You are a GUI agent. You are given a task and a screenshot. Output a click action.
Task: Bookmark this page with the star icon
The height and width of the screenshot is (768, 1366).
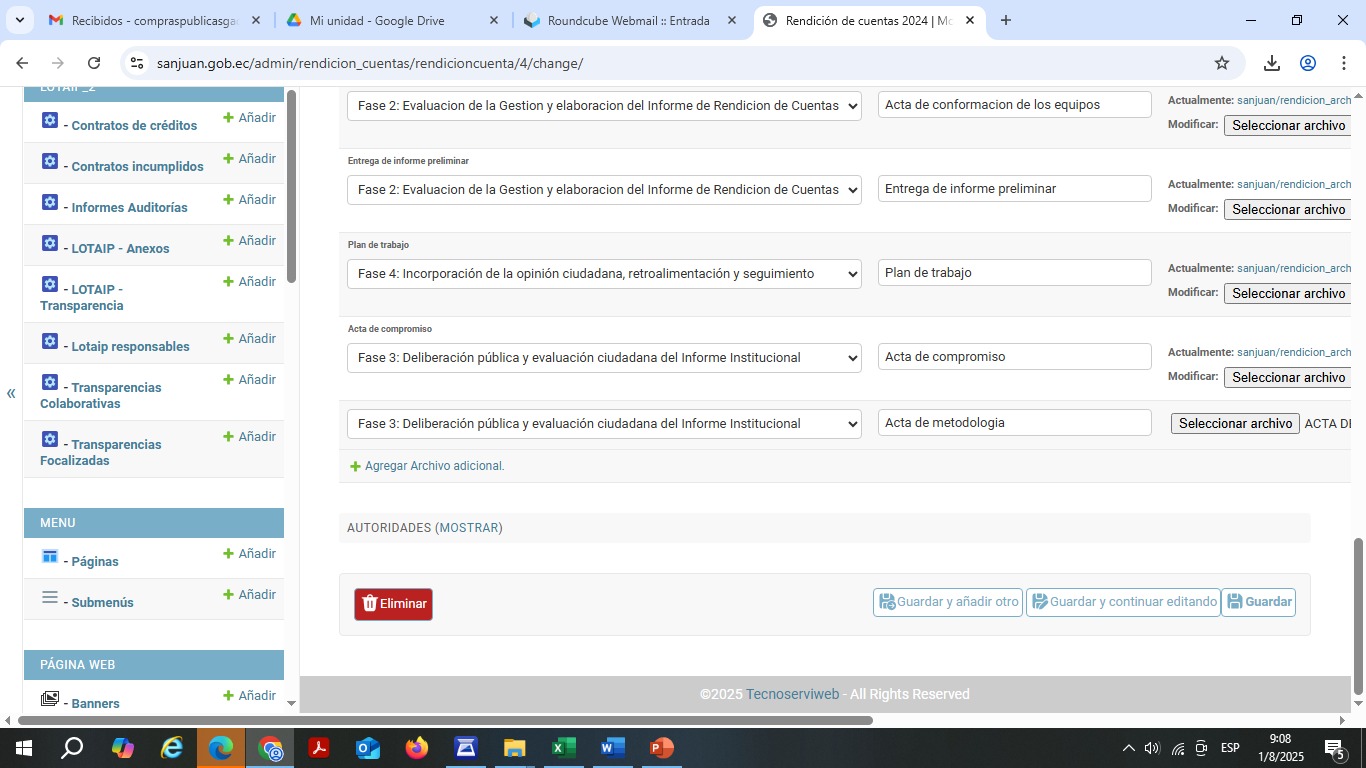tap(1221, 63)
